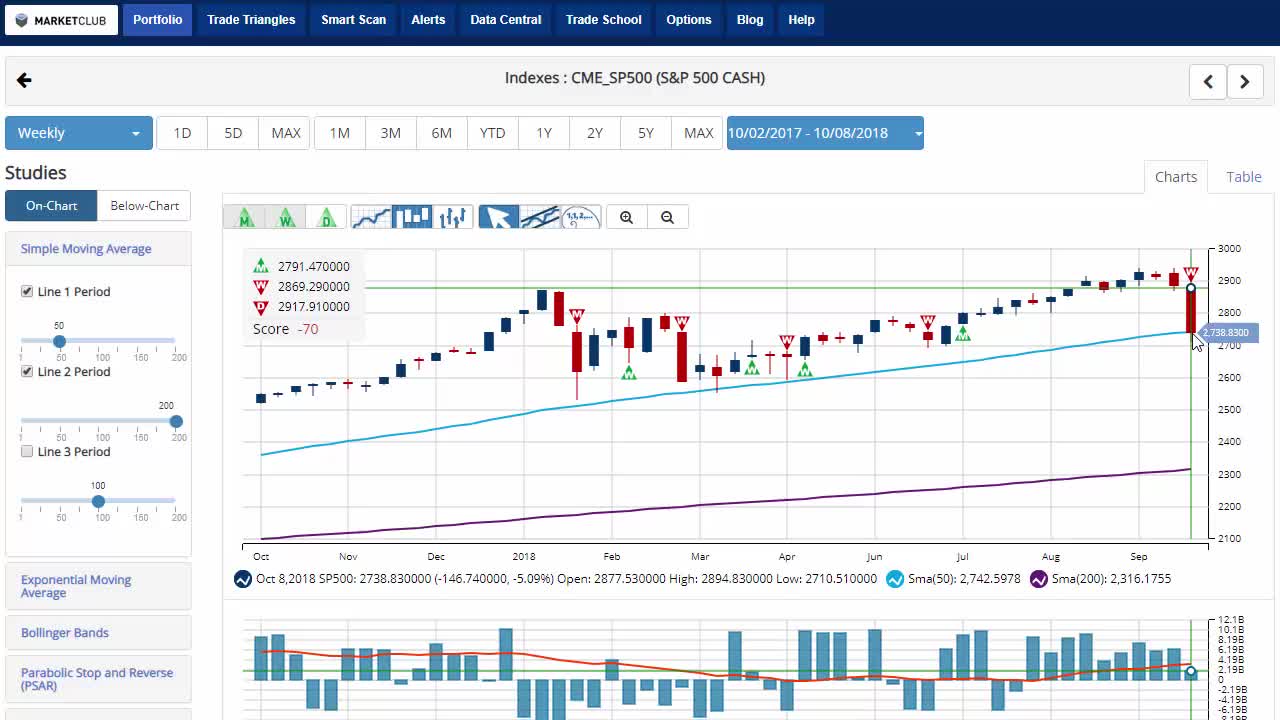Open Smart Scan page
Image resolution: width=1280 pixels, height=720 pixels.
[353, 20]
